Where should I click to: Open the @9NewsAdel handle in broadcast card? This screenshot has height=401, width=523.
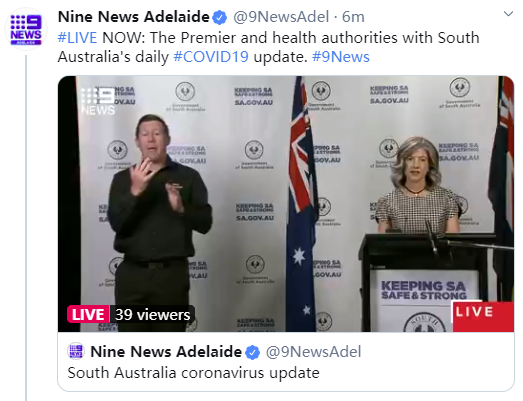tap(313, 352)
